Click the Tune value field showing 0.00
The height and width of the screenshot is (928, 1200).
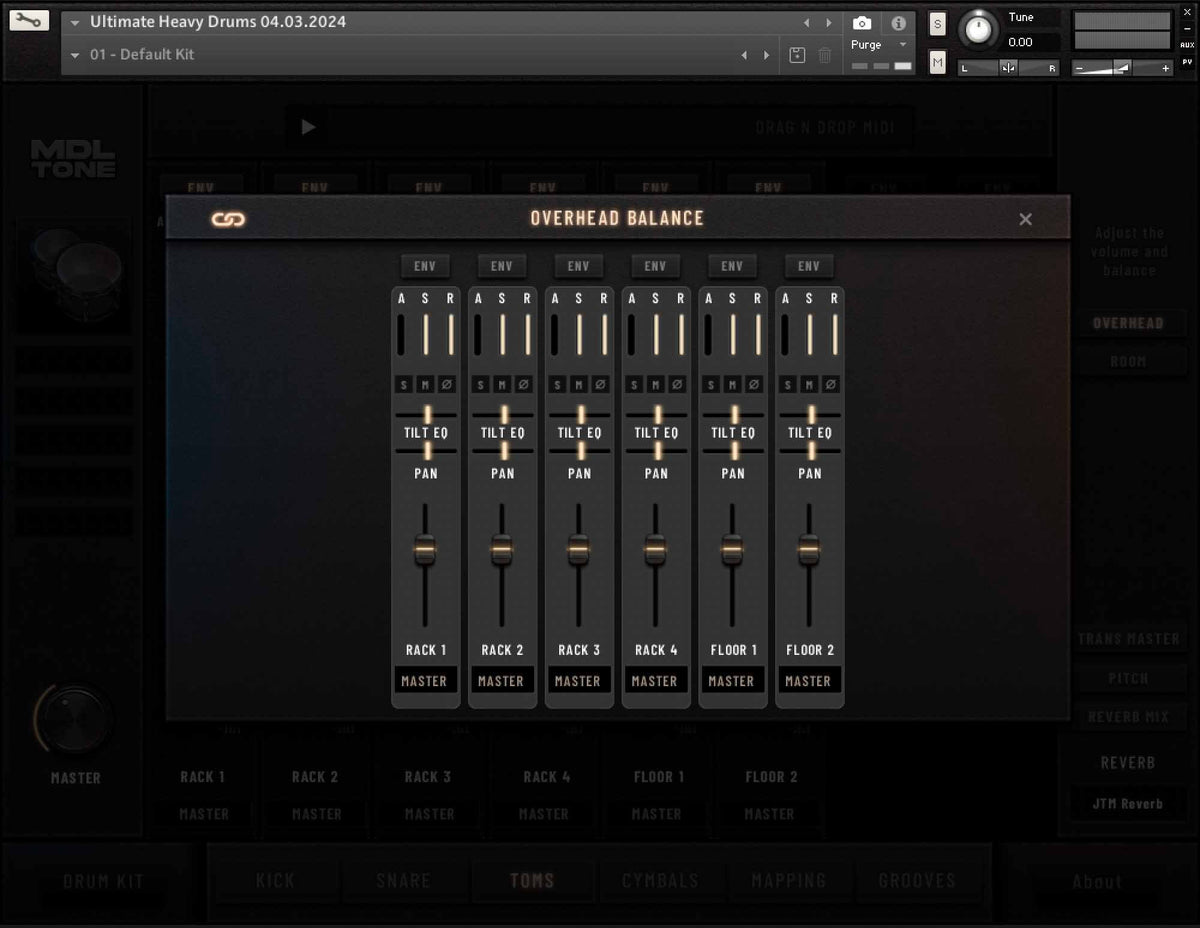tap(1033, 42)
